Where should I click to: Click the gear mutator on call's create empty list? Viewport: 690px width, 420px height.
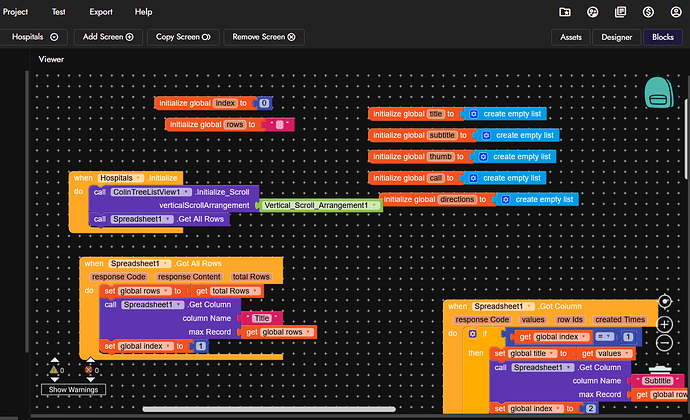473,178
